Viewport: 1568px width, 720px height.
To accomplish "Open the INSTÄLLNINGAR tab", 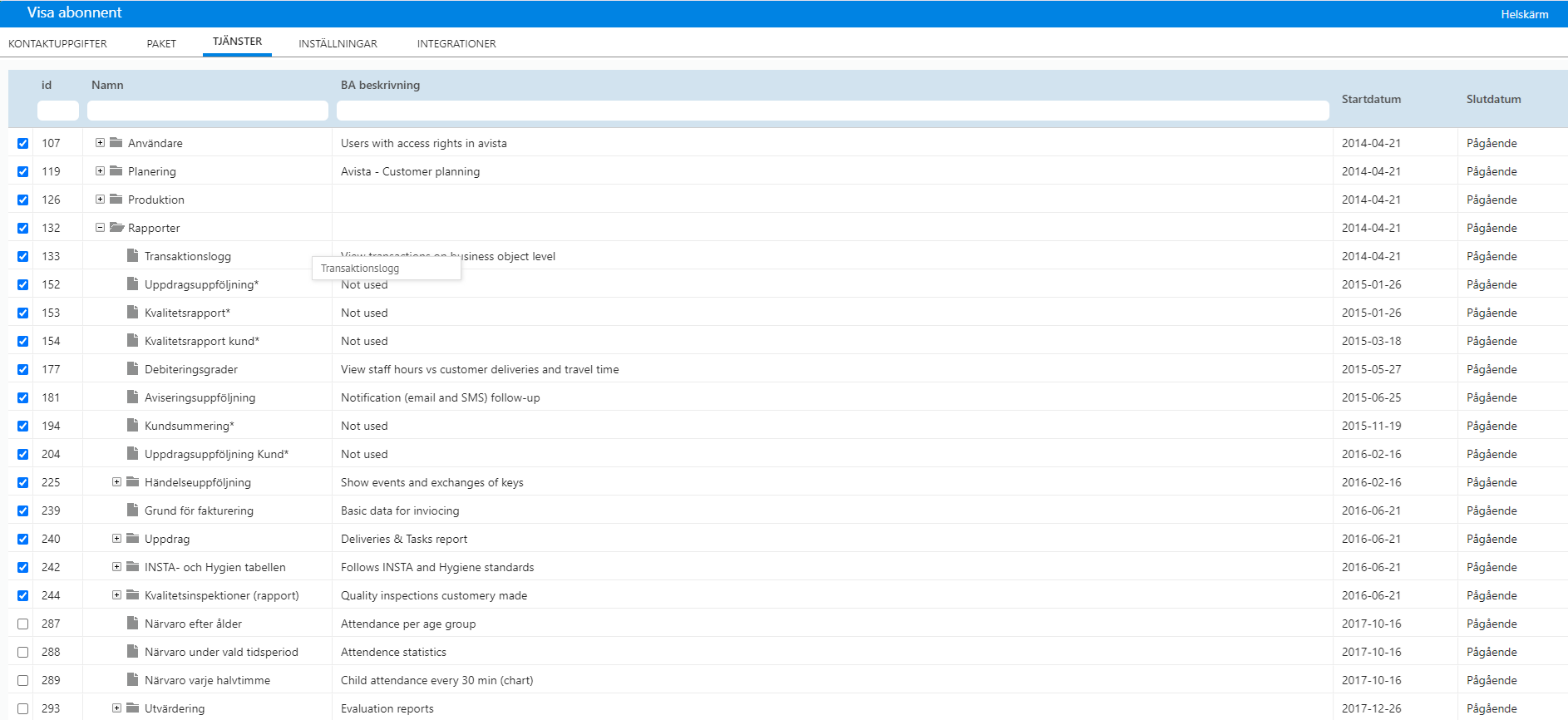I will (x=338, y=43).
